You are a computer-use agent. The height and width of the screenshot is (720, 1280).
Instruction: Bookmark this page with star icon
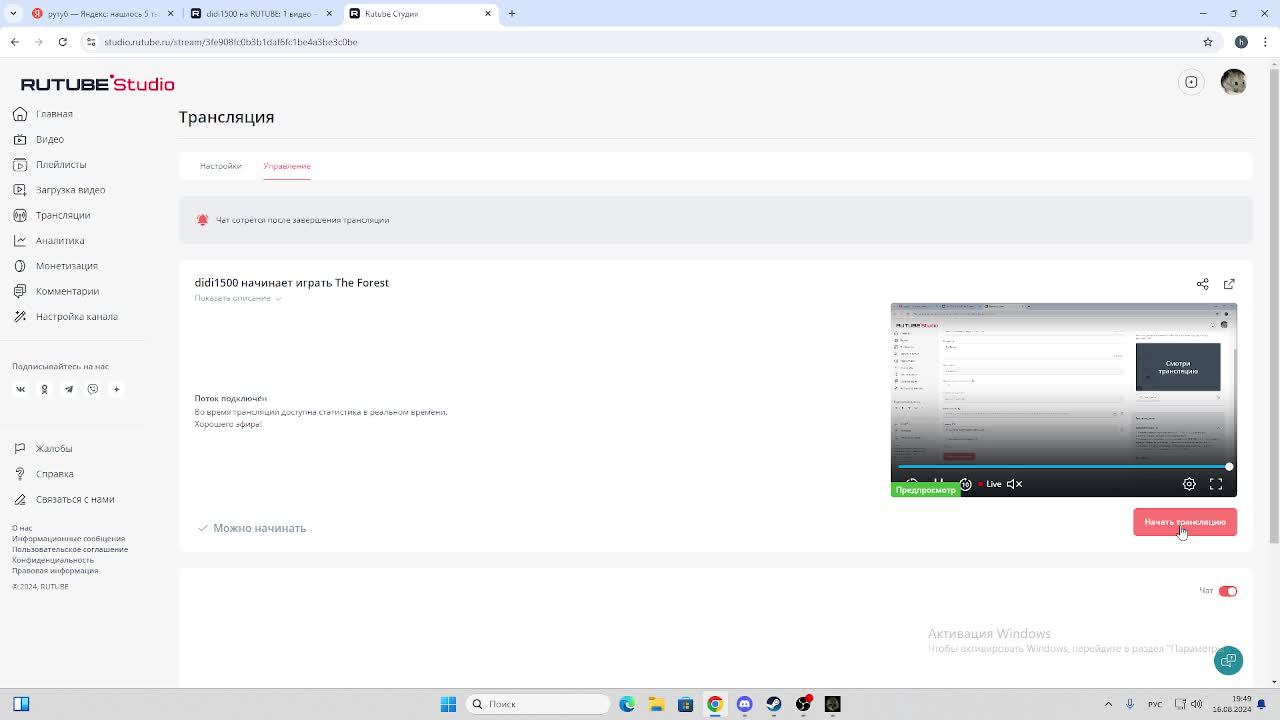pos(1208,42)
